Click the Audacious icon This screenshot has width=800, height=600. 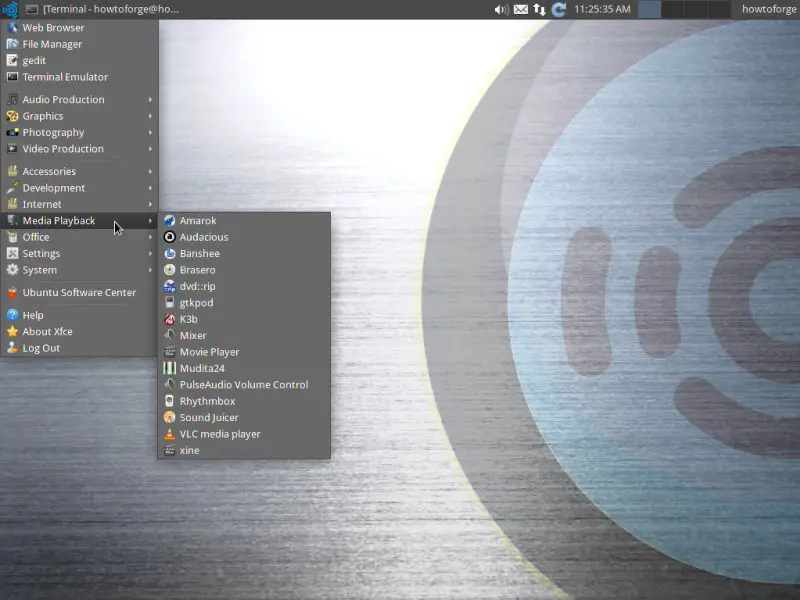[x=169, y=237]
